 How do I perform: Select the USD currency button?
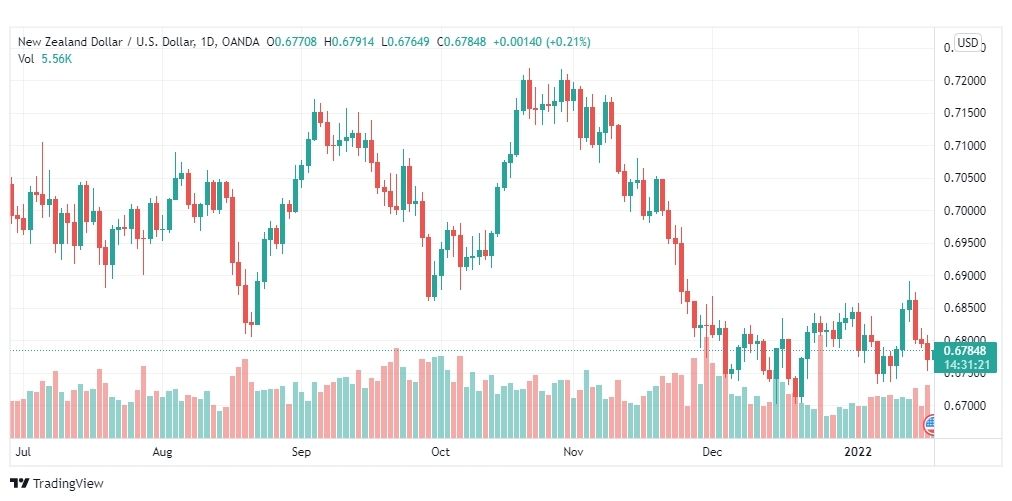point(967,43)
